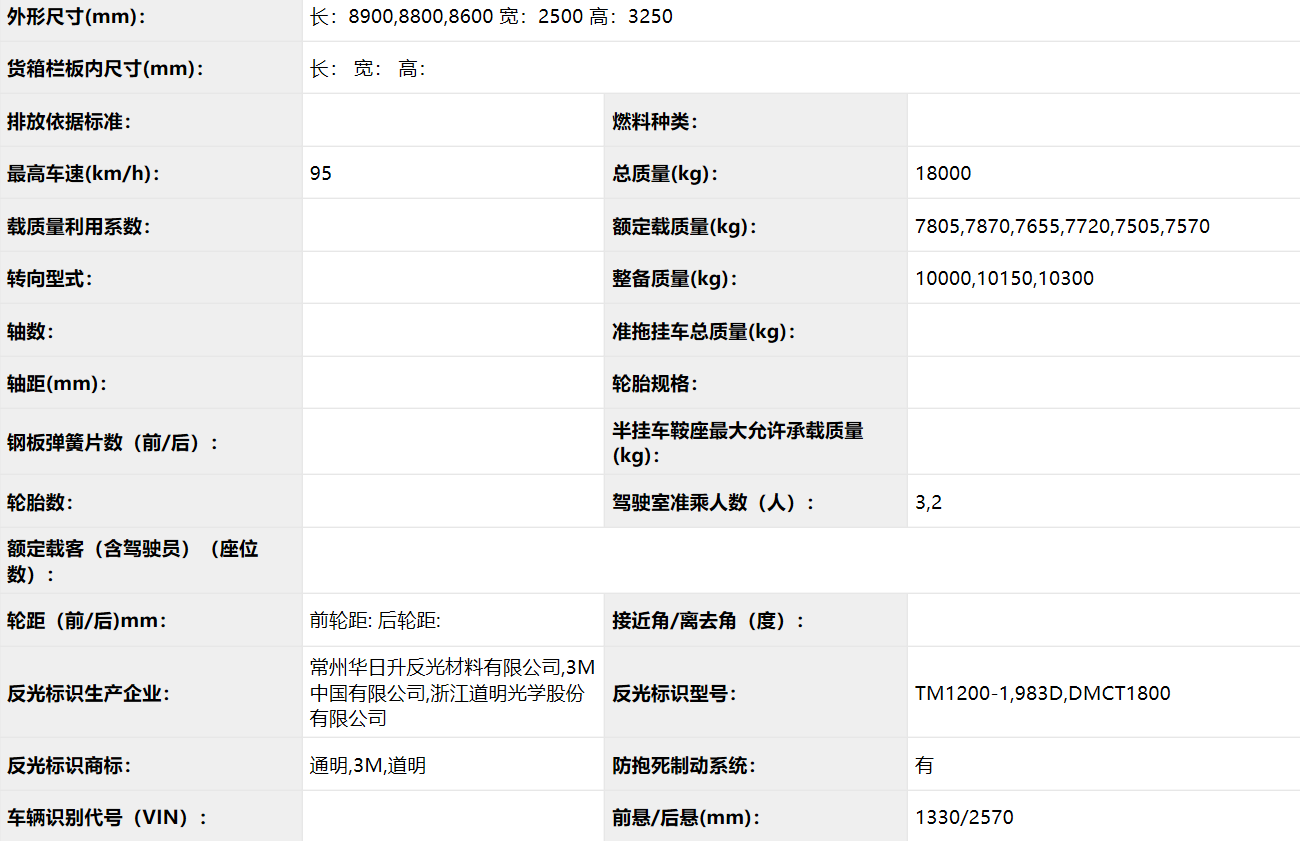Image resolution: width=1300 pixels, height=841 pixels.
Task: Select the trademark value 通明,3M,道明
Action: click(x=368, y=766)
